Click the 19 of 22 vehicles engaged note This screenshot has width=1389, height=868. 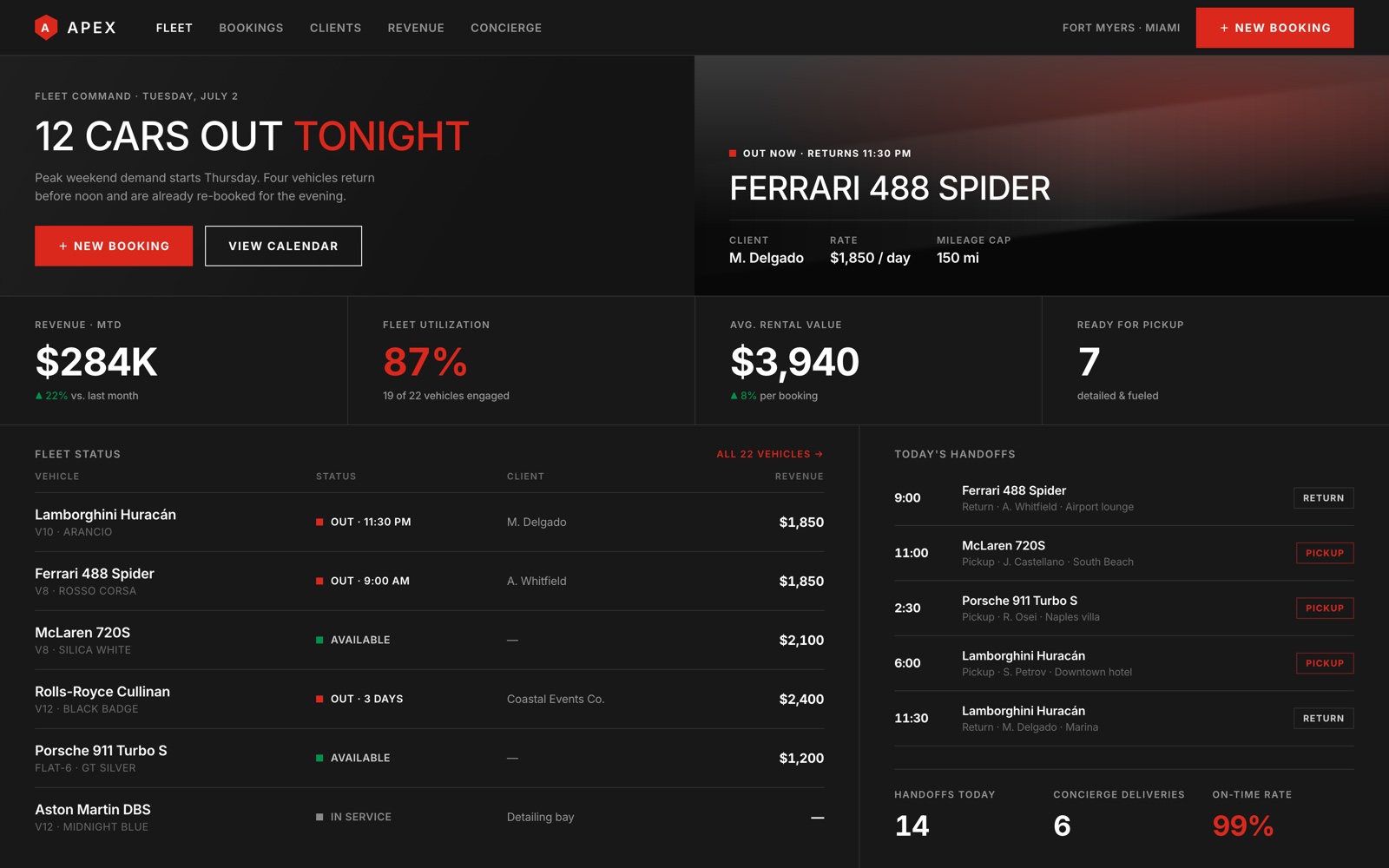[446, 396]
